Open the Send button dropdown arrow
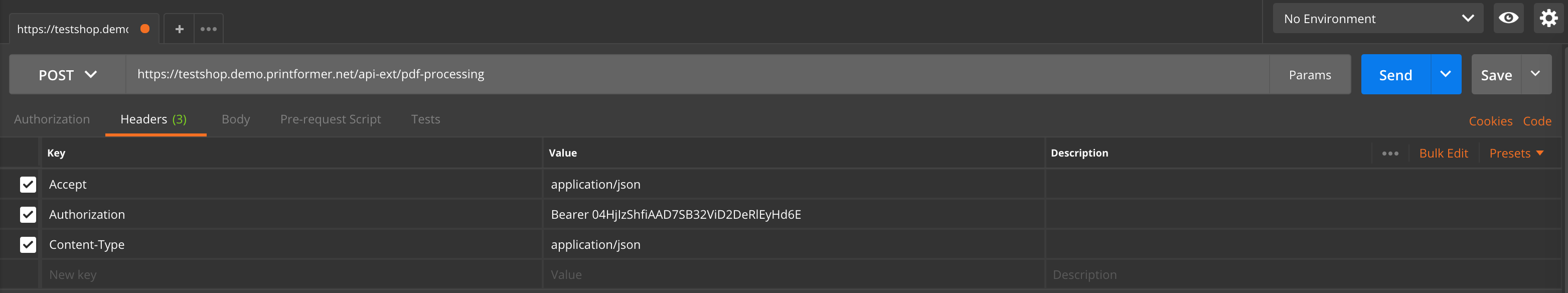The image size is (1568, 293). 1445,74
